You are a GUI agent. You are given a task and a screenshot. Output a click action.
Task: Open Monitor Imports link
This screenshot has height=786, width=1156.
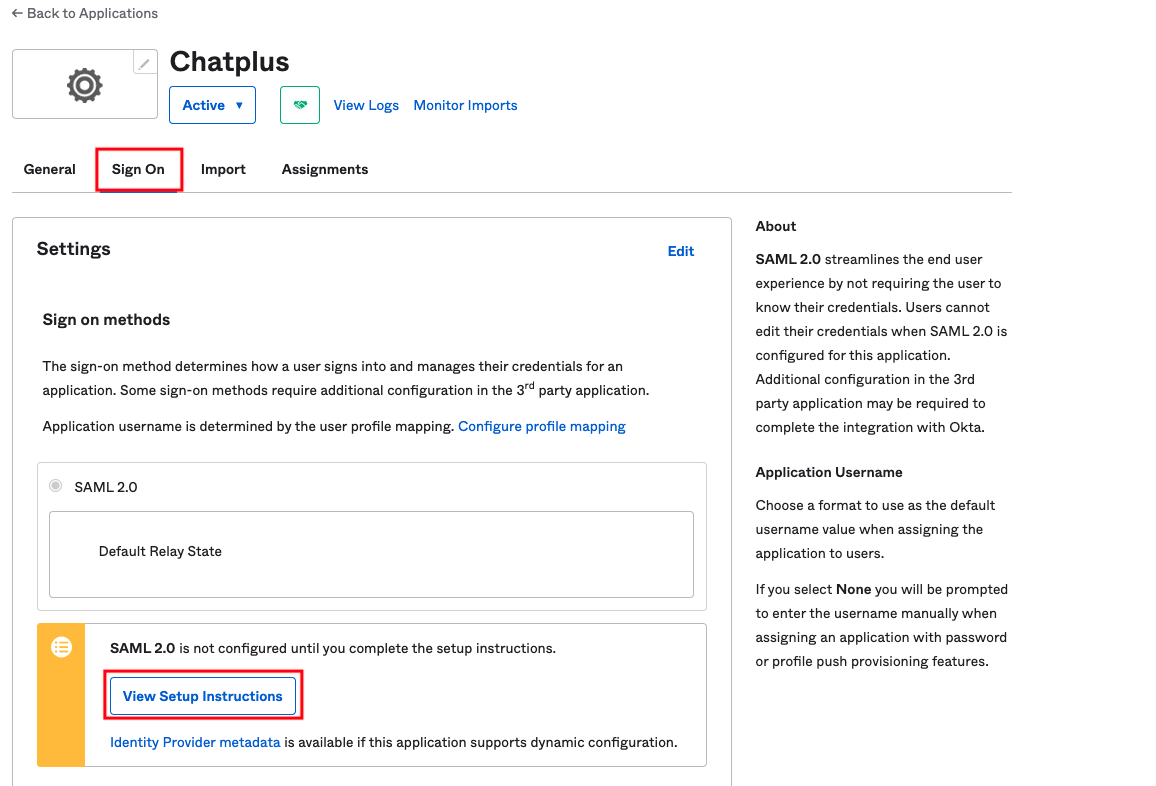tap(465, 105)
